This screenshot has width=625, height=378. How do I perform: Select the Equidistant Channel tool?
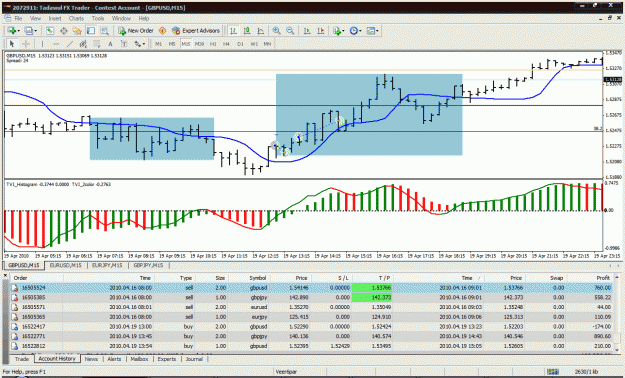[x=83, y=44]
